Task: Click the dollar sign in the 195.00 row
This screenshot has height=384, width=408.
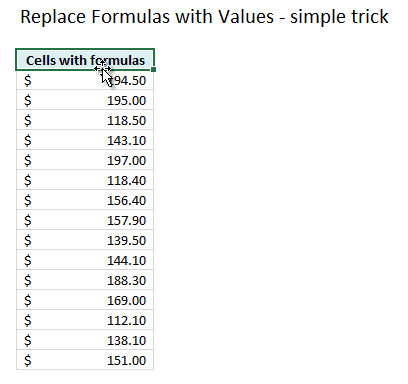Action: tap(28, 100)
